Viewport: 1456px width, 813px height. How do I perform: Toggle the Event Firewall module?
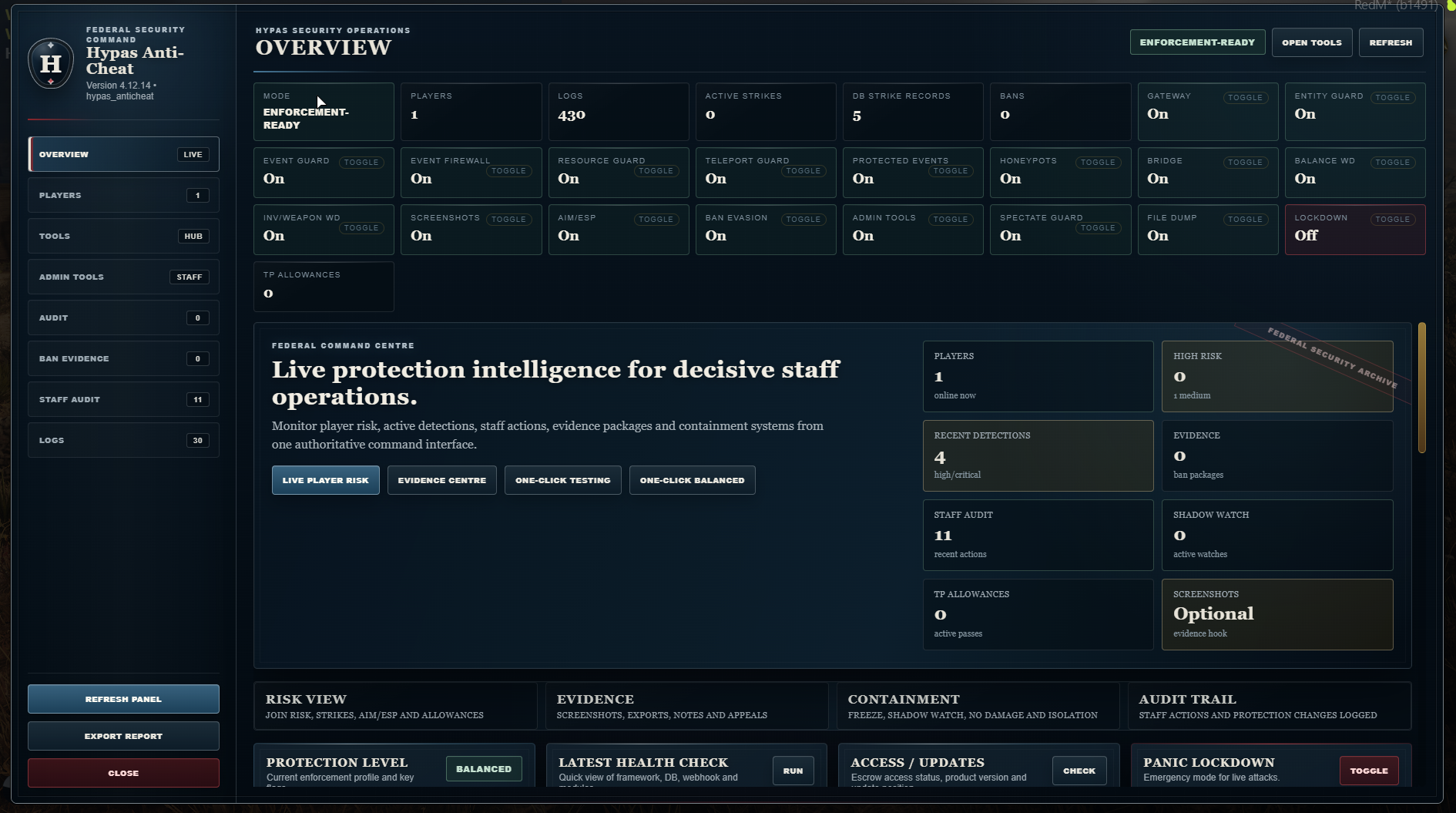[x=508, y=171]
